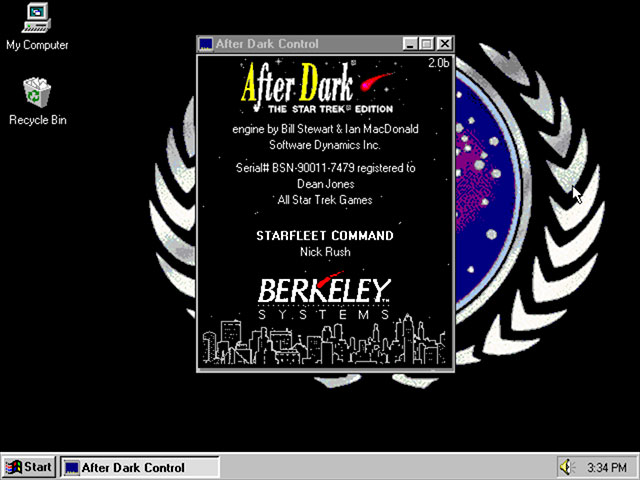Click the STARFLEET COMMAND heading text
This screenshot has height=480, width=640.
coord(325,236)
